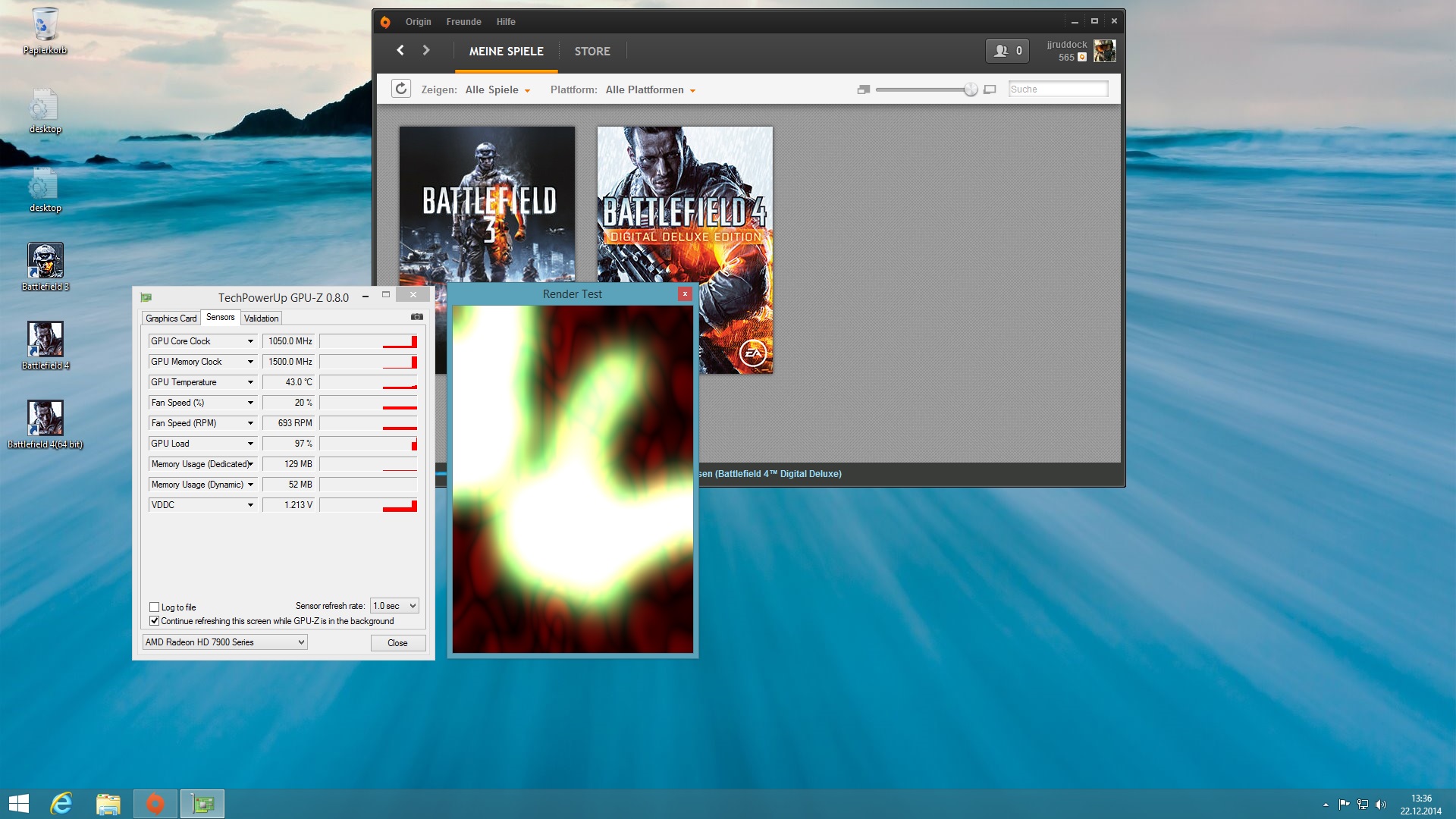Click the Origin refresh library icon
The width and height of the screenshot is (1456, 819).
coord(401,89)
